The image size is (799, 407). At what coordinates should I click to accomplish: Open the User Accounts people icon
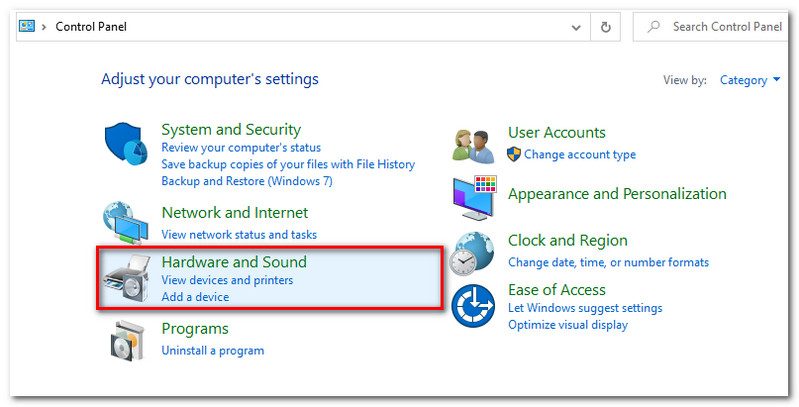(473, 145)
